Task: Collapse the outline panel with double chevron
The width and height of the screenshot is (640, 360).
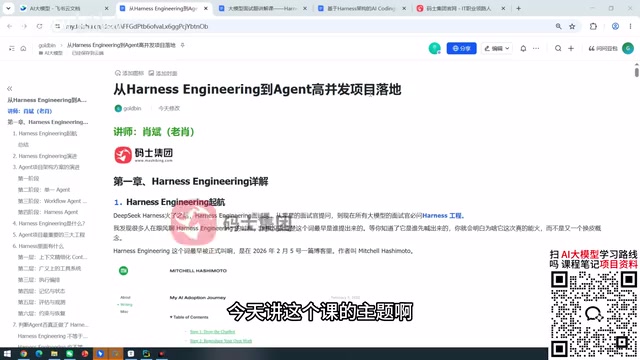Action: tap(9, 89)
